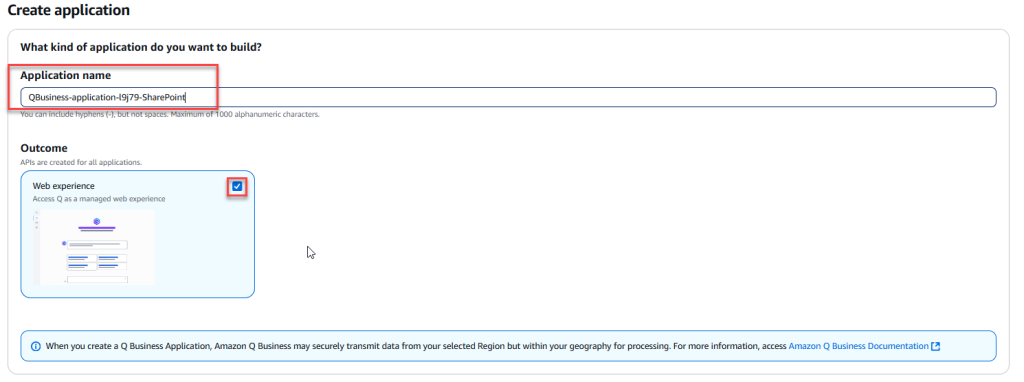Click the 'Application name' label
The image size is (1024, 382).
point(65,75)
